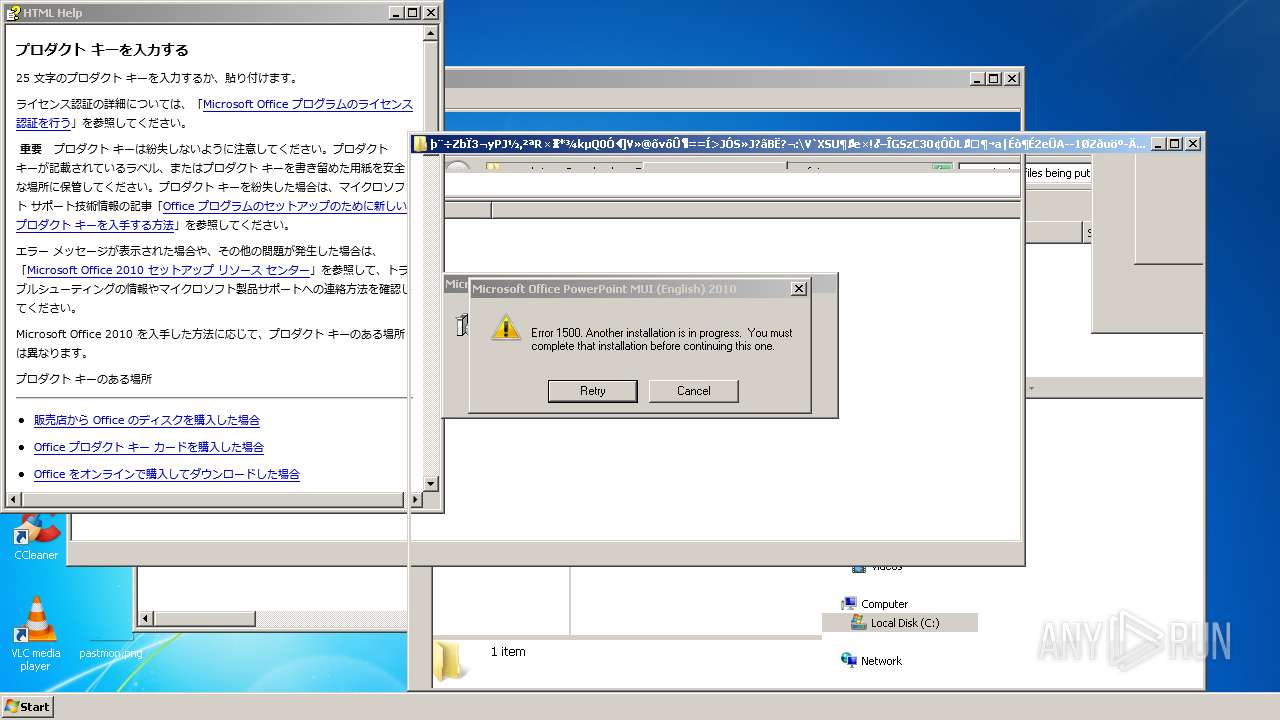Click the HTML Help title bar icon
Viewport: 1280px width, 720px height.
click(x=13, y=13)
